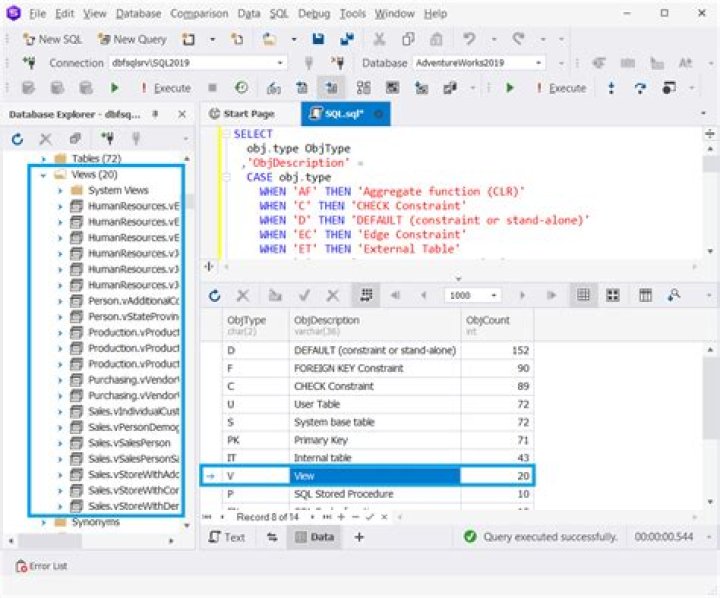Expand the Tables (72) node
This screenshot has height=598, width=720.
coord(44,159)
